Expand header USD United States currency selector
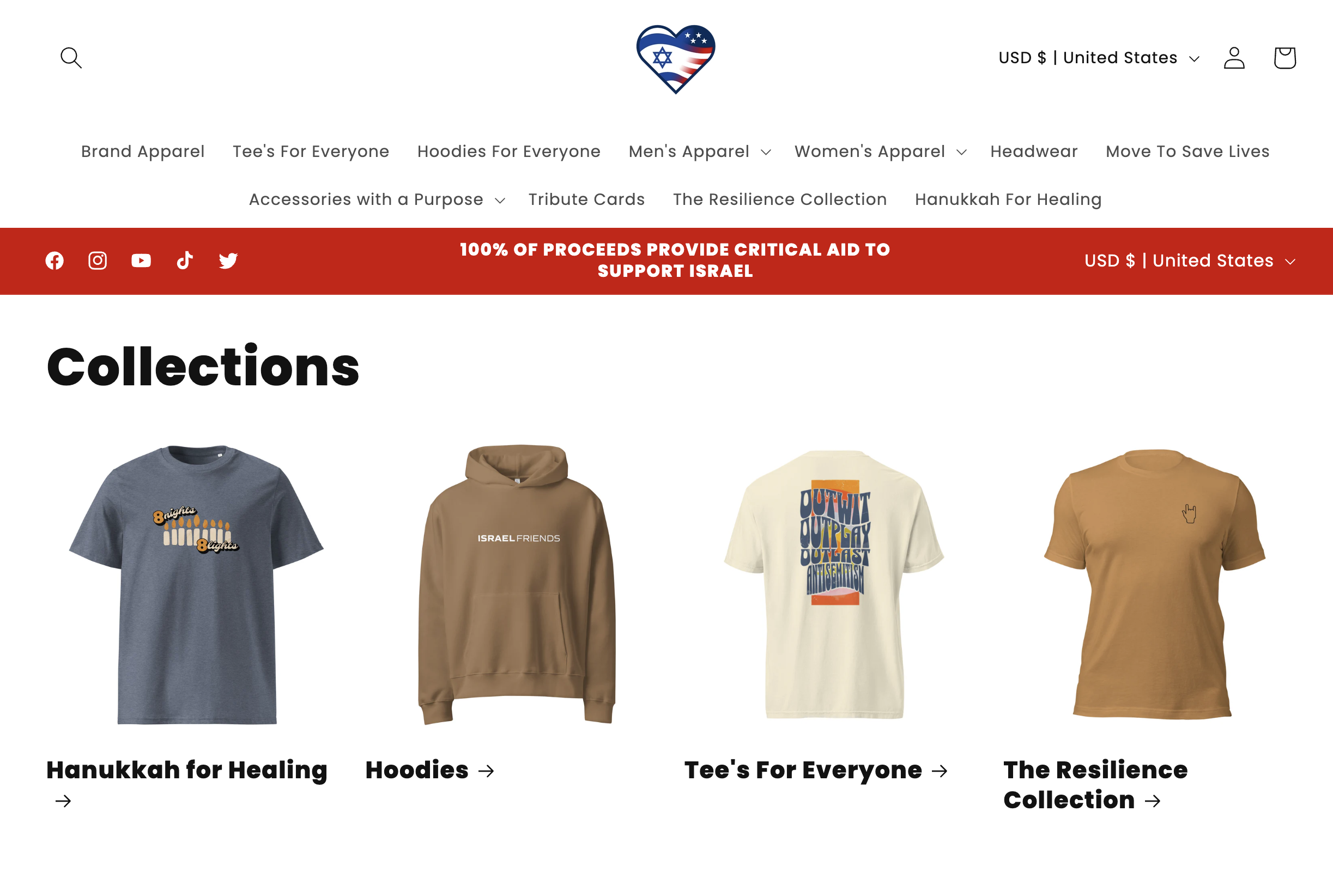The height and width of the screenshot is (896, 1333). (1099, 58)
